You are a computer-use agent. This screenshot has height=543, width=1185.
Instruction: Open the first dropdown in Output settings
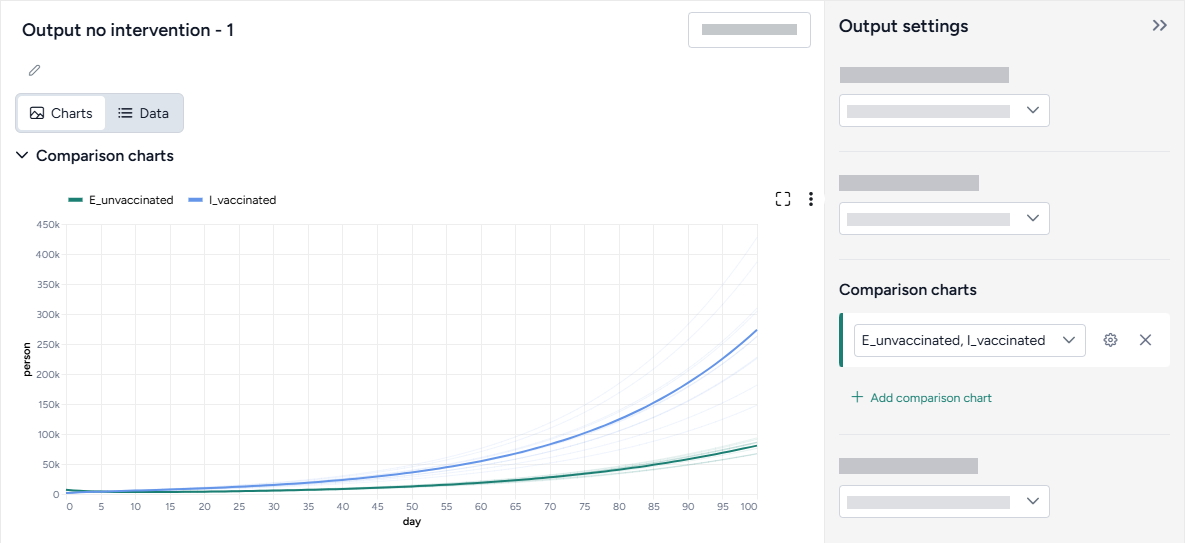point(944,111)
